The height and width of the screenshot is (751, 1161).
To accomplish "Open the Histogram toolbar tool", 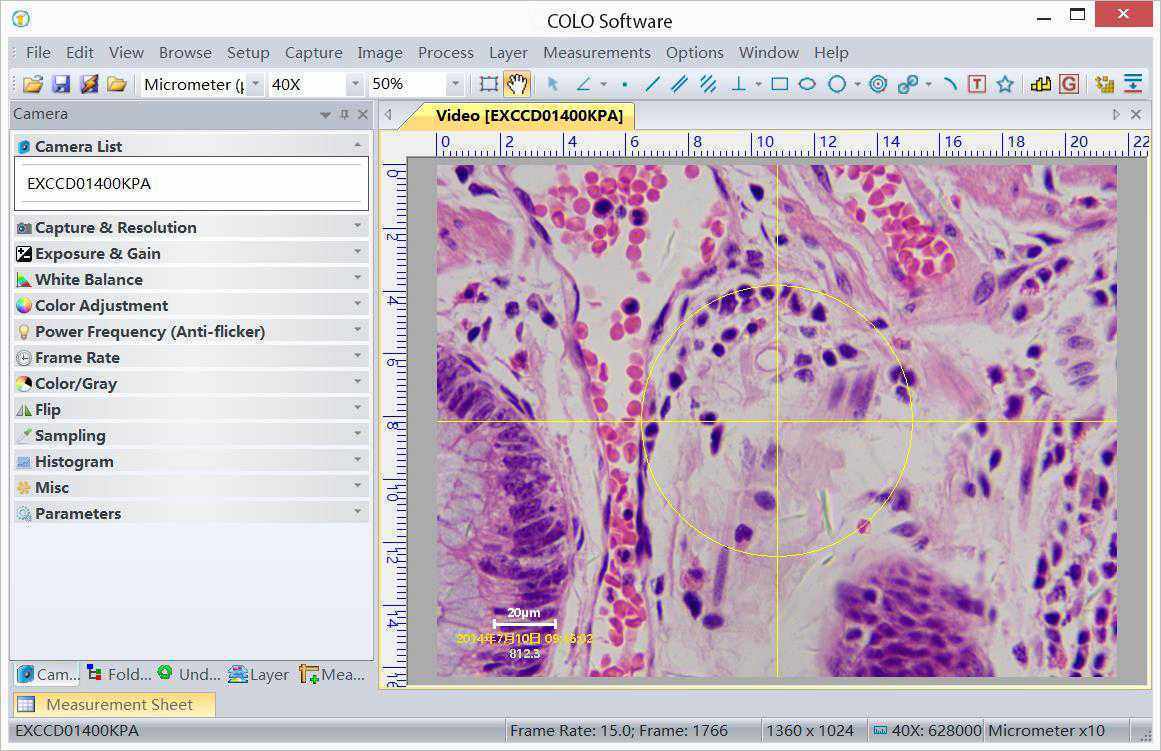I will (1040, 84).
